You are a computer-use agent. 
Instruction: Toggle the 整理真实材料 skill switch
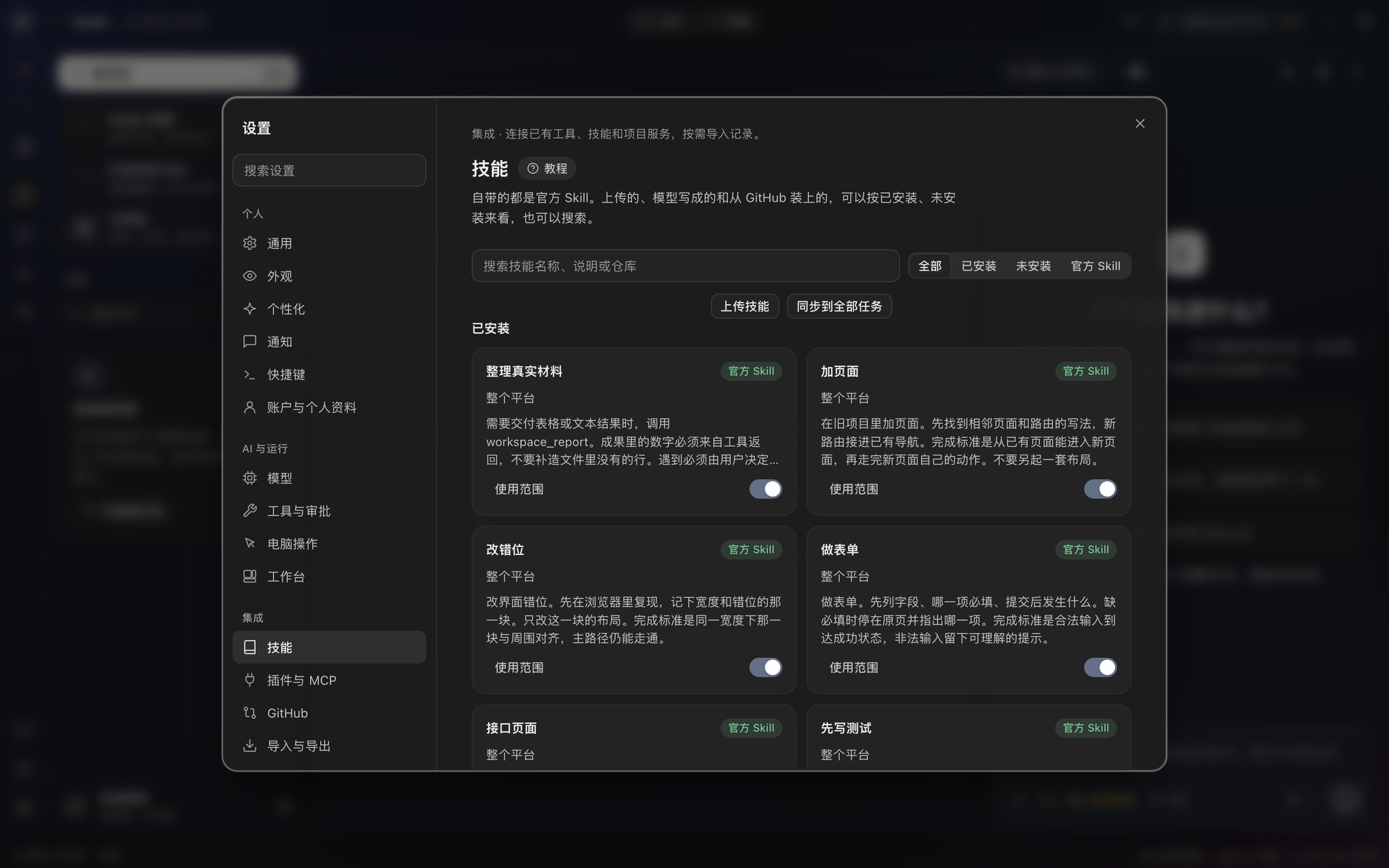[x=765, y=489]
